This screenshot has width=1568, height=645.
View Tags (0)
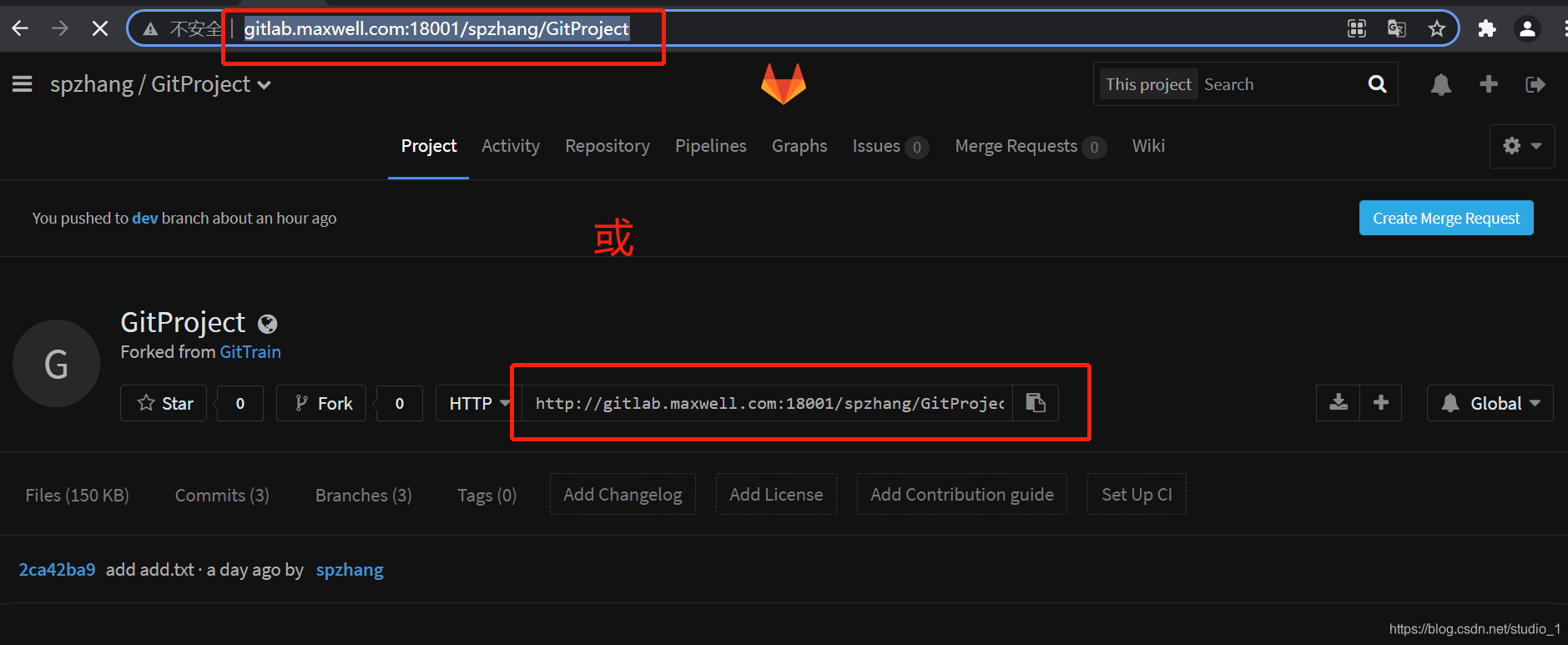tap(487, 495)
